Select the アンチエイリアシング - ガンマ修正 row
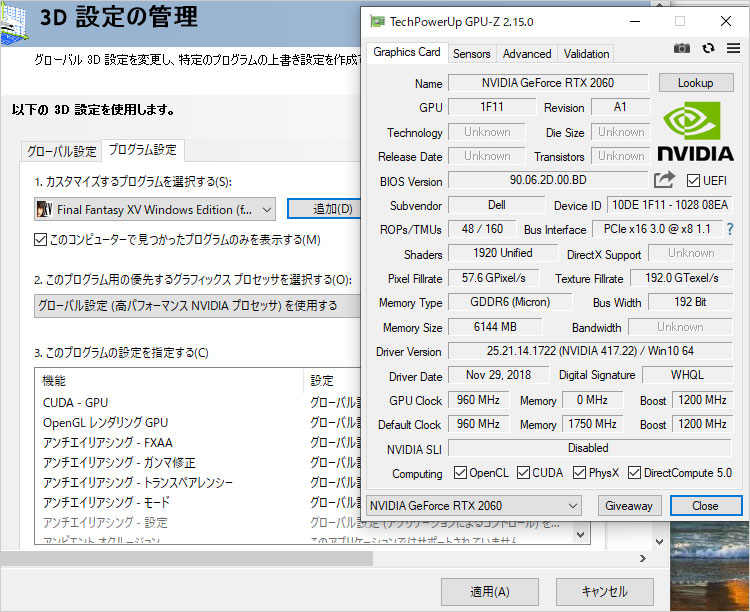The height and width of the screenshot is (612, 750). click(x=197, y=463)
